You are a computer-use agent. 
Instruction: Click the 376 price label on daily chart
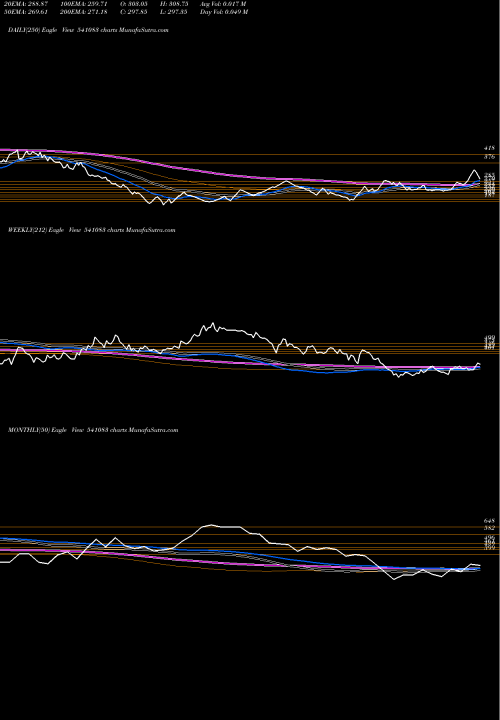coord(489,157)
